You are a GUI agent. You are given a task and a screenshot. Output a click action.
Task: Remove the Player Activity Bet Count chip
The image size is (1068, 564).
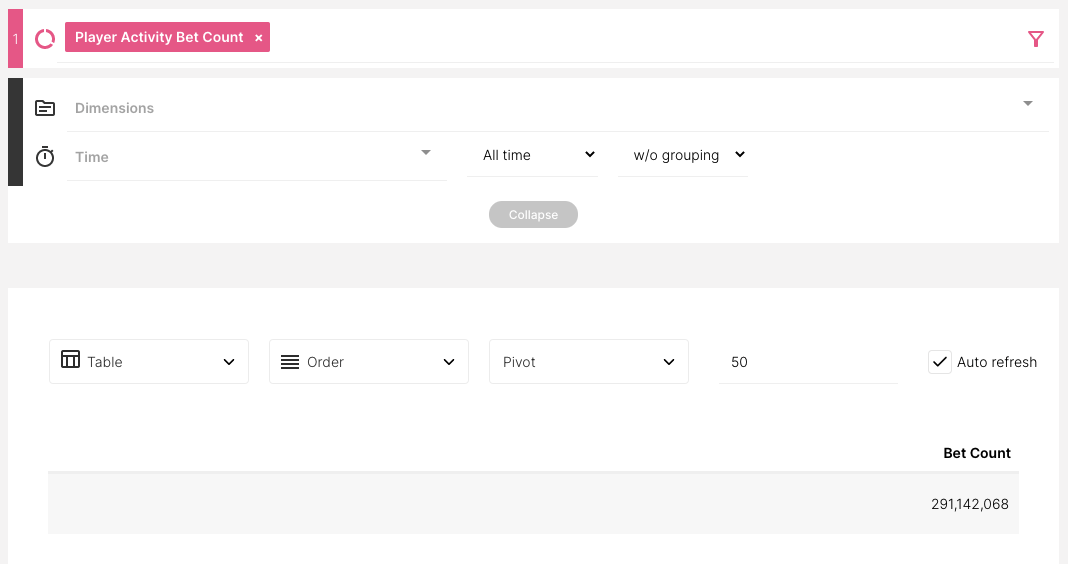point(259,38)
